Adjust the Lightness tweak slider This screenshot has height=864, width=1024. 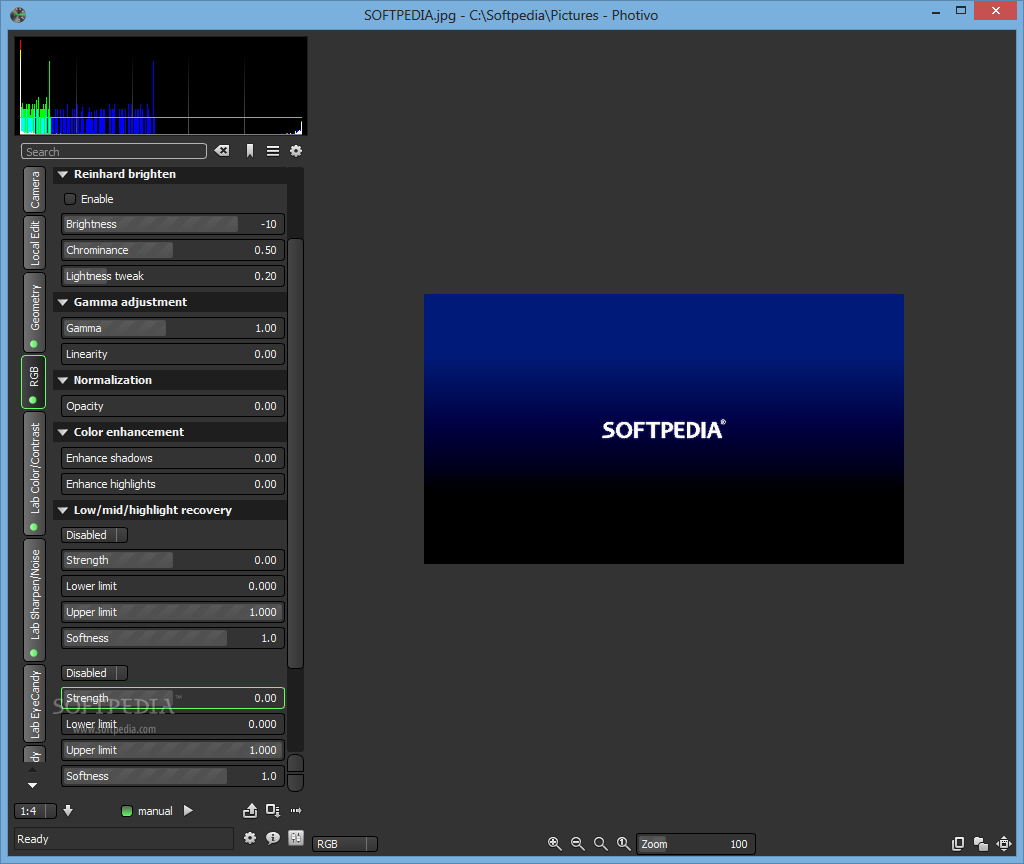point(173,276)
